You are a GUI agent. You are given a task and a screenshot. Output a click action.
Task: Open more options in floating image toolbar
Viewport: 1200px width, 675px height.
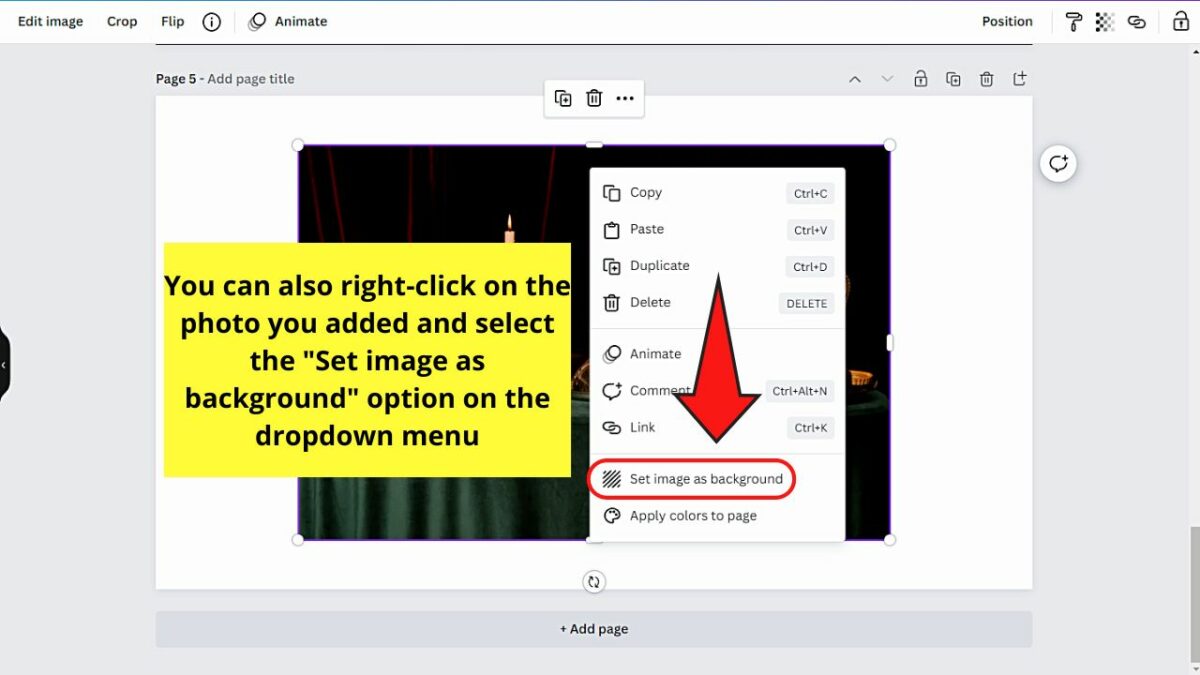click(625, 98)
